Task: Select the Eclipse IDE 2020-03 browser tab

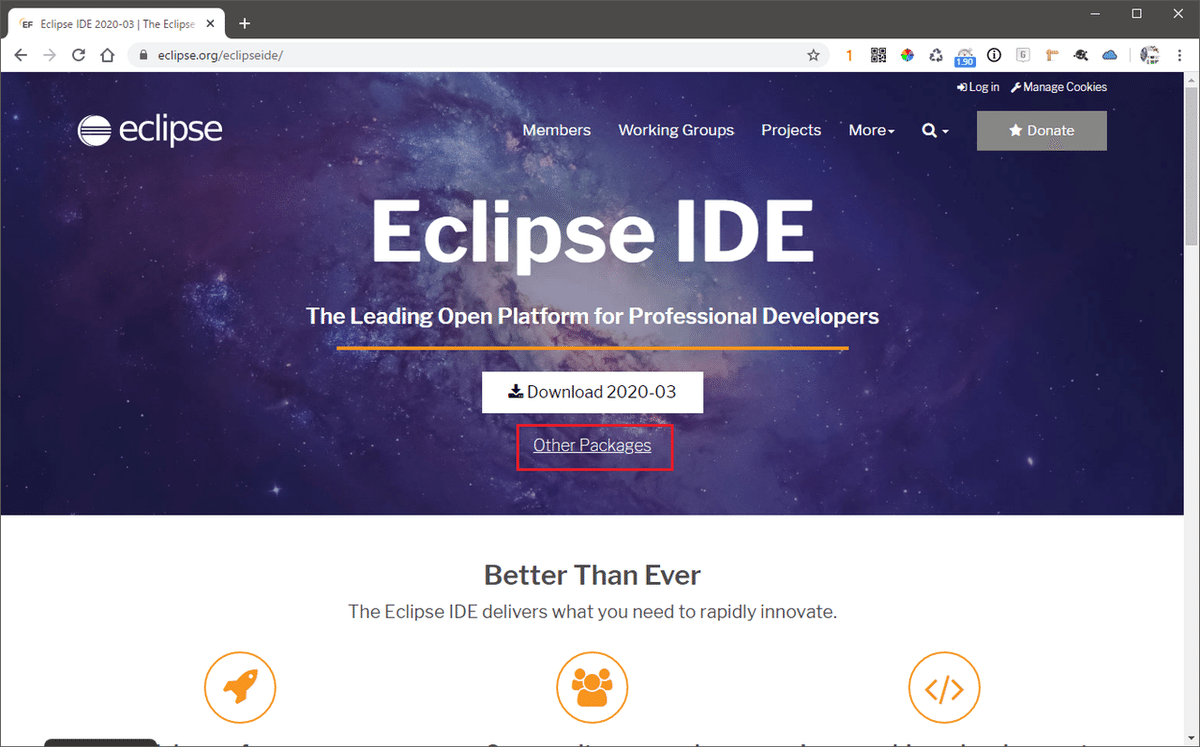Action: [x=118, y=23]
